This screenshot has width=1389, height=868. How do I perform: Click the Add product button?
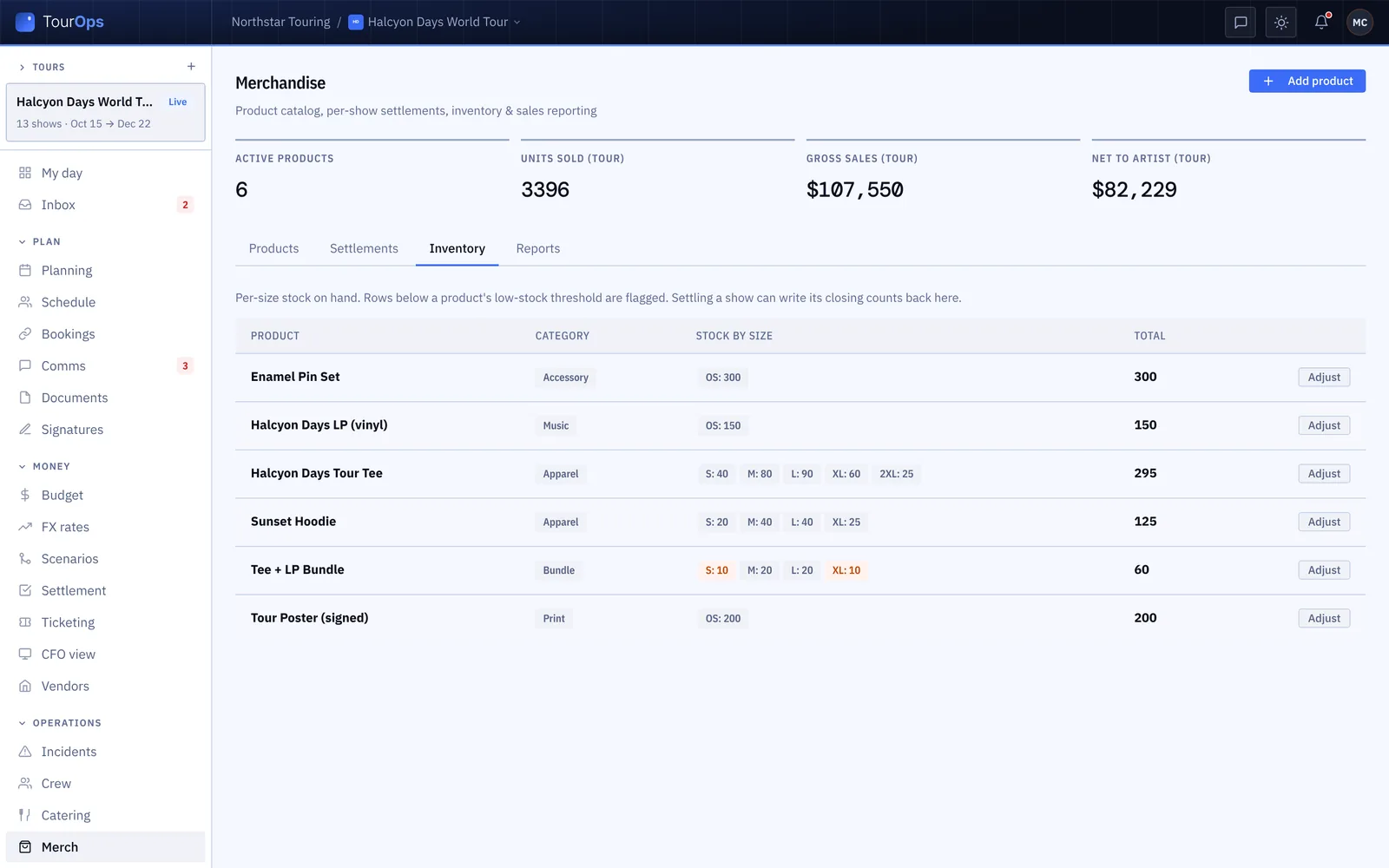tap(1307, 81)
